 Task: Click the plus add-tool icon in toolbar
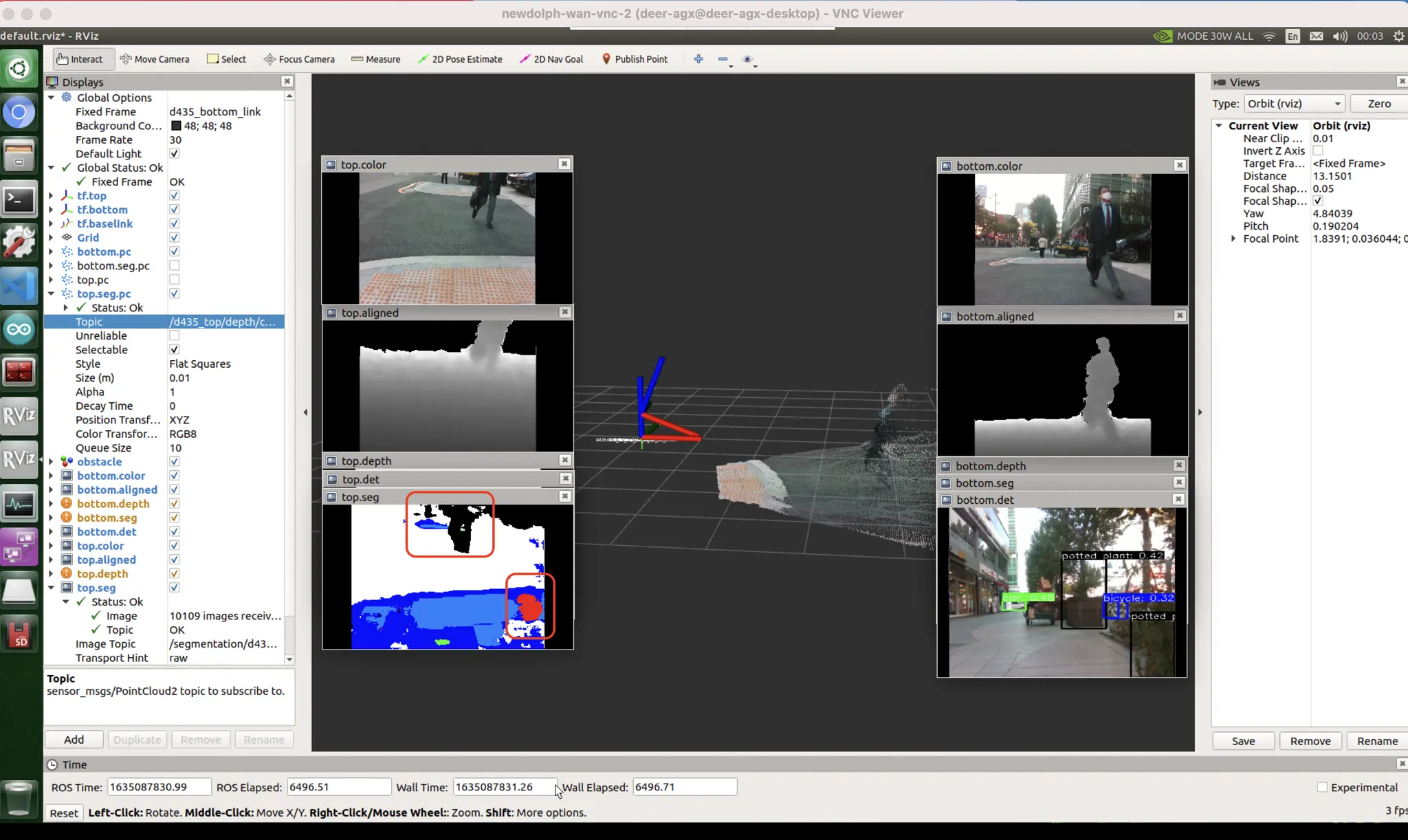coord(698,59)
